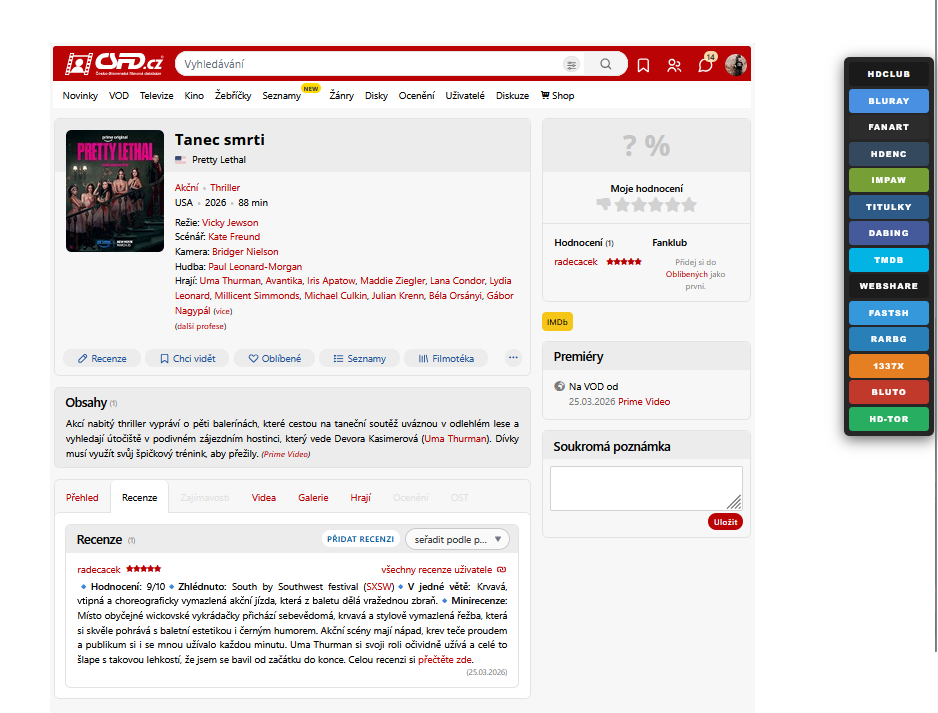Open the 1337X sidebar button
Screen dimensions: 938x713
tap(888, 365)
